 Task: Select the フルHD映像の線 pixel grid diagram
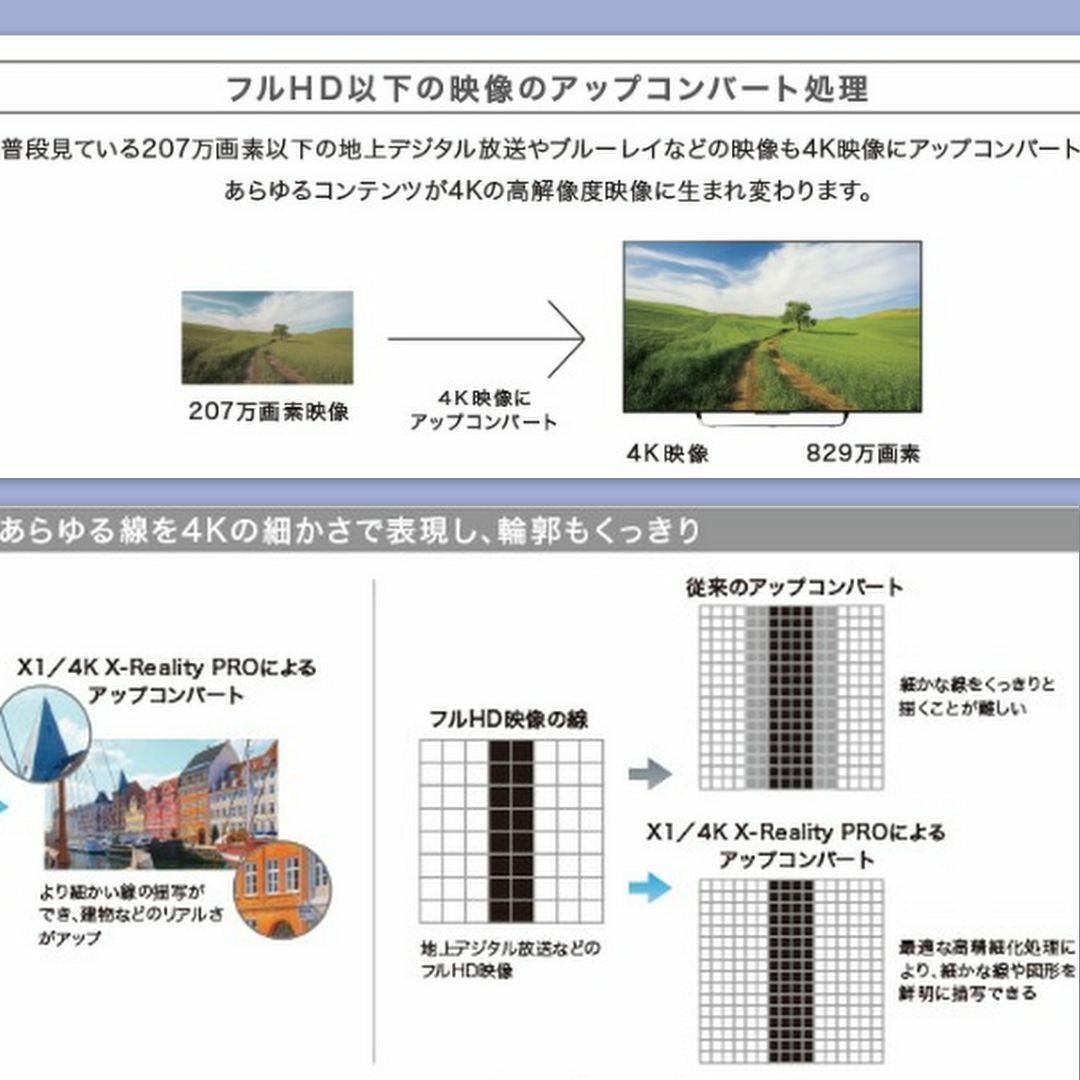[511, 831]
